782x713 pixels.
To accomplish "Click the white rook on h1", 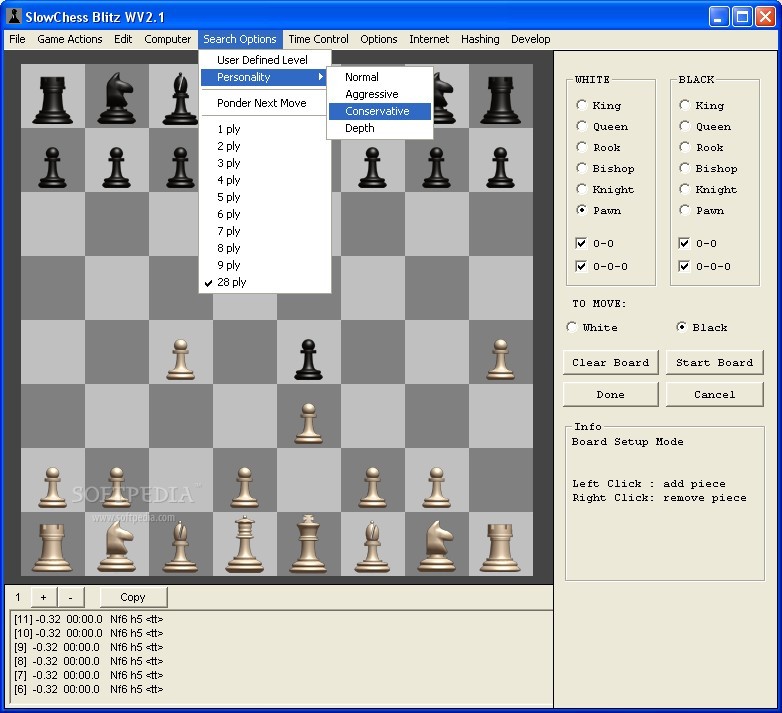I will [500, 547].
